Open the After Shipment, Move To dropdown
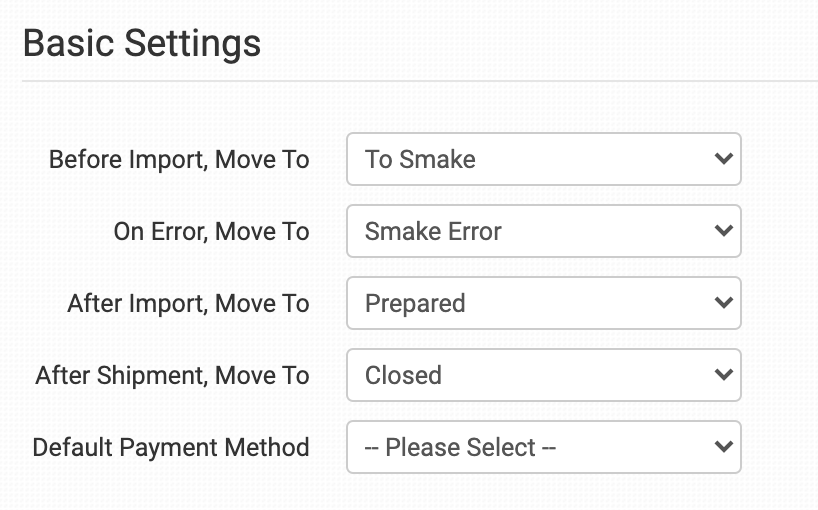The width and height of the screenshot is (818, 510). [543, 375]
